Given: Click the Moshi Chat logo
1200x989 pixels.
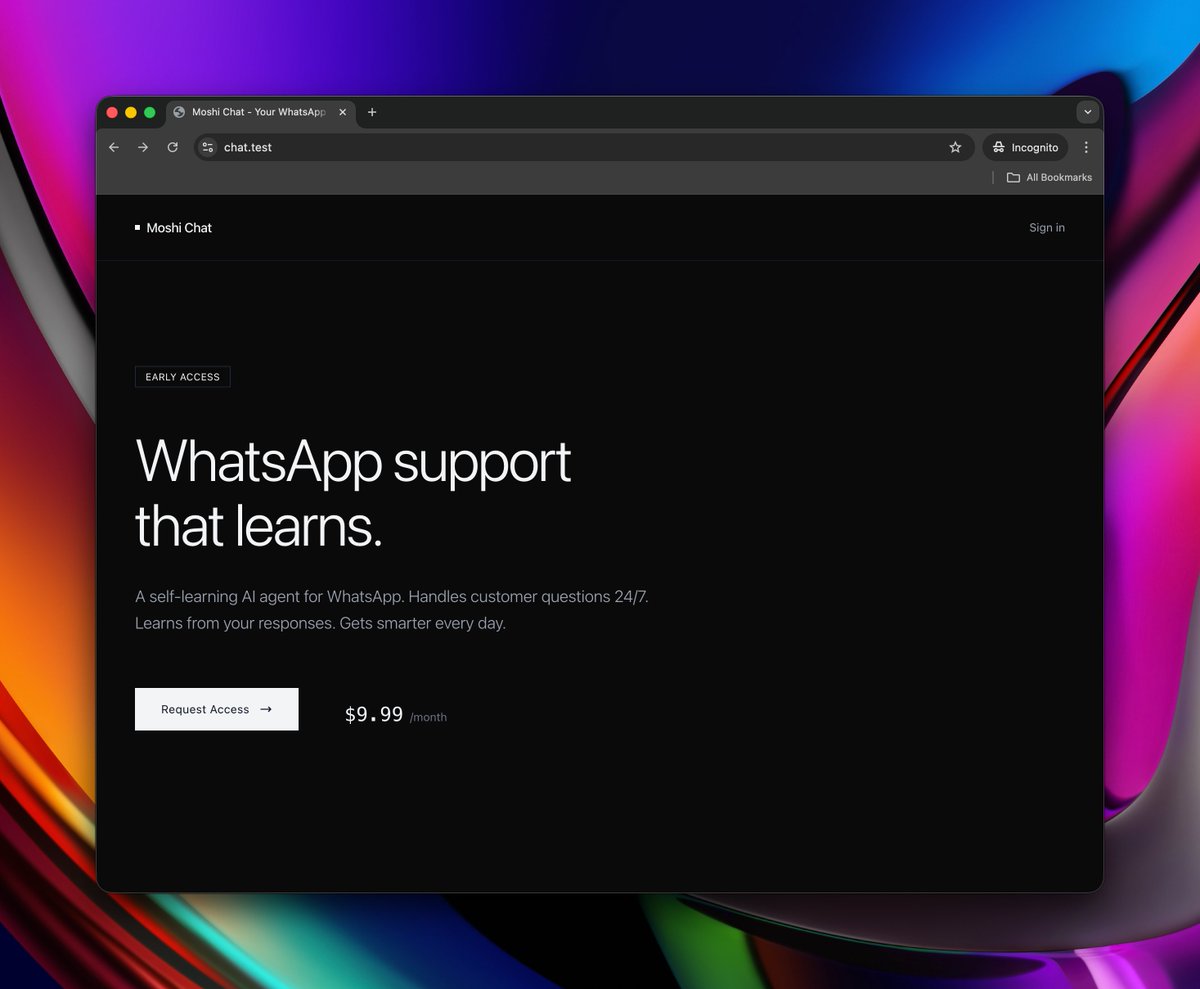Looking at the screenshot, I should pyautogui.click(x=174, y=228).
